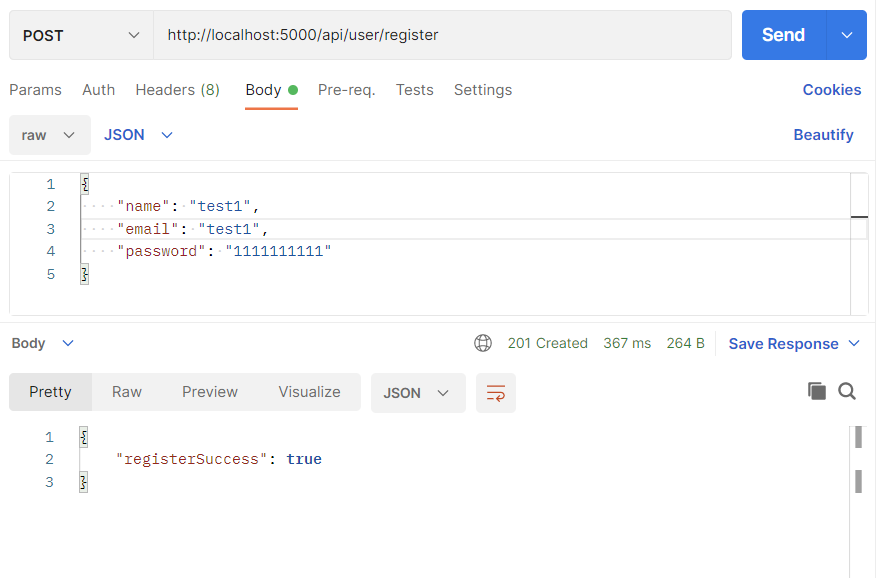
Task: Click the Send button
Action: coord(783,35)
